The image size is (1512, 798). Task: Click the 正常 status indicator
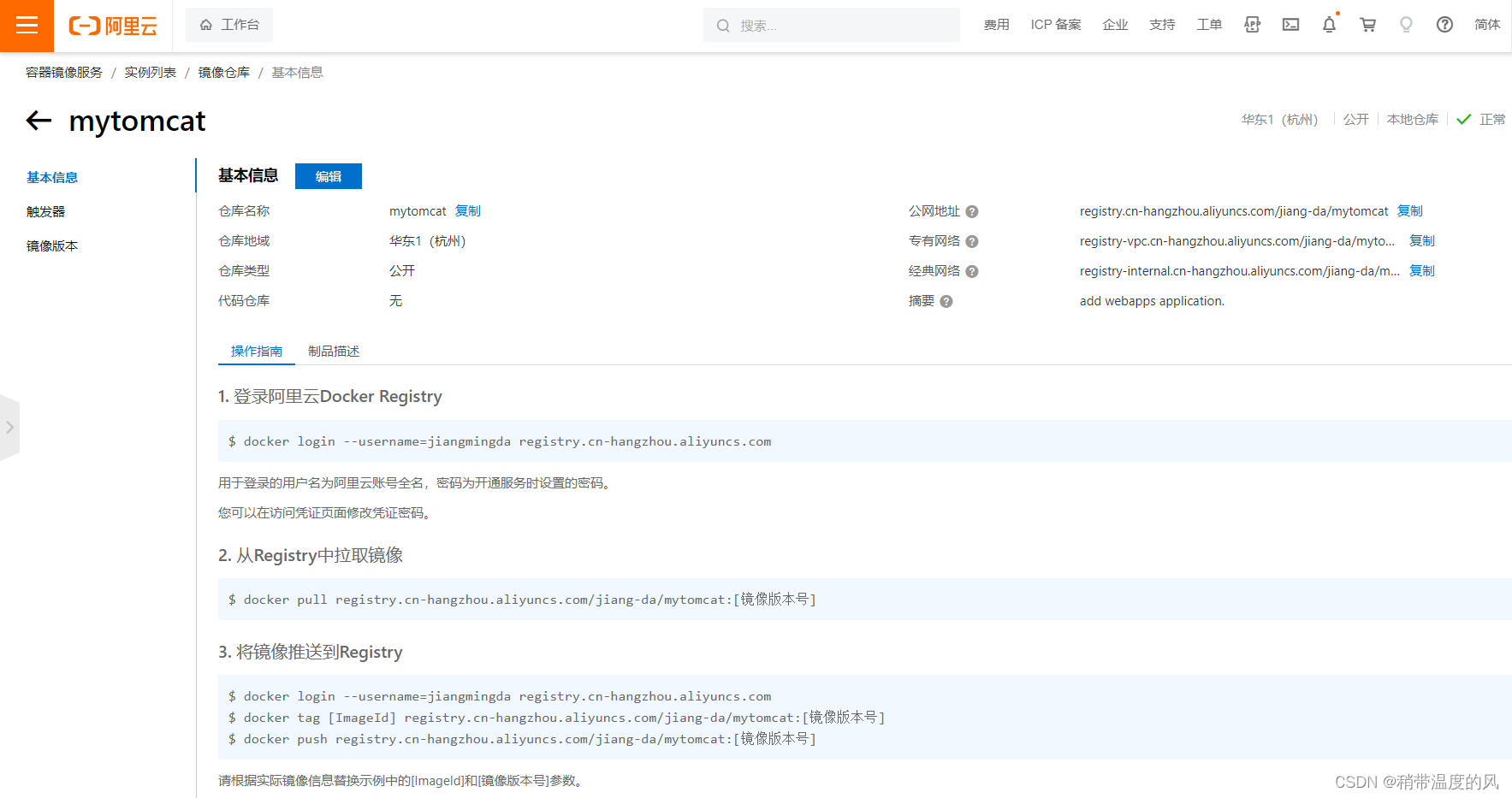pyautogui.click(x=1481, y=120)
